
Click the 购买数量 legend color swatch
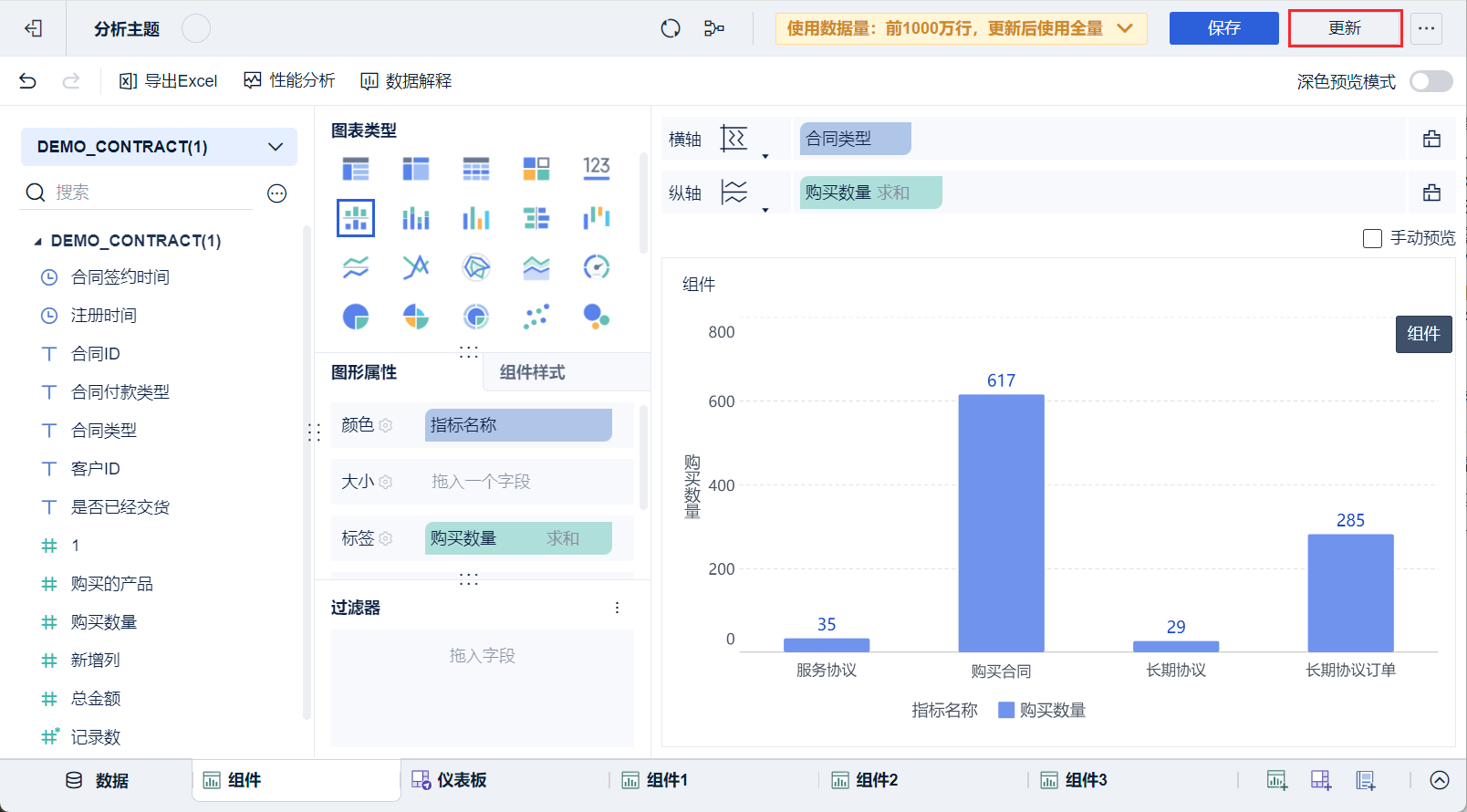click(1006, 710)
